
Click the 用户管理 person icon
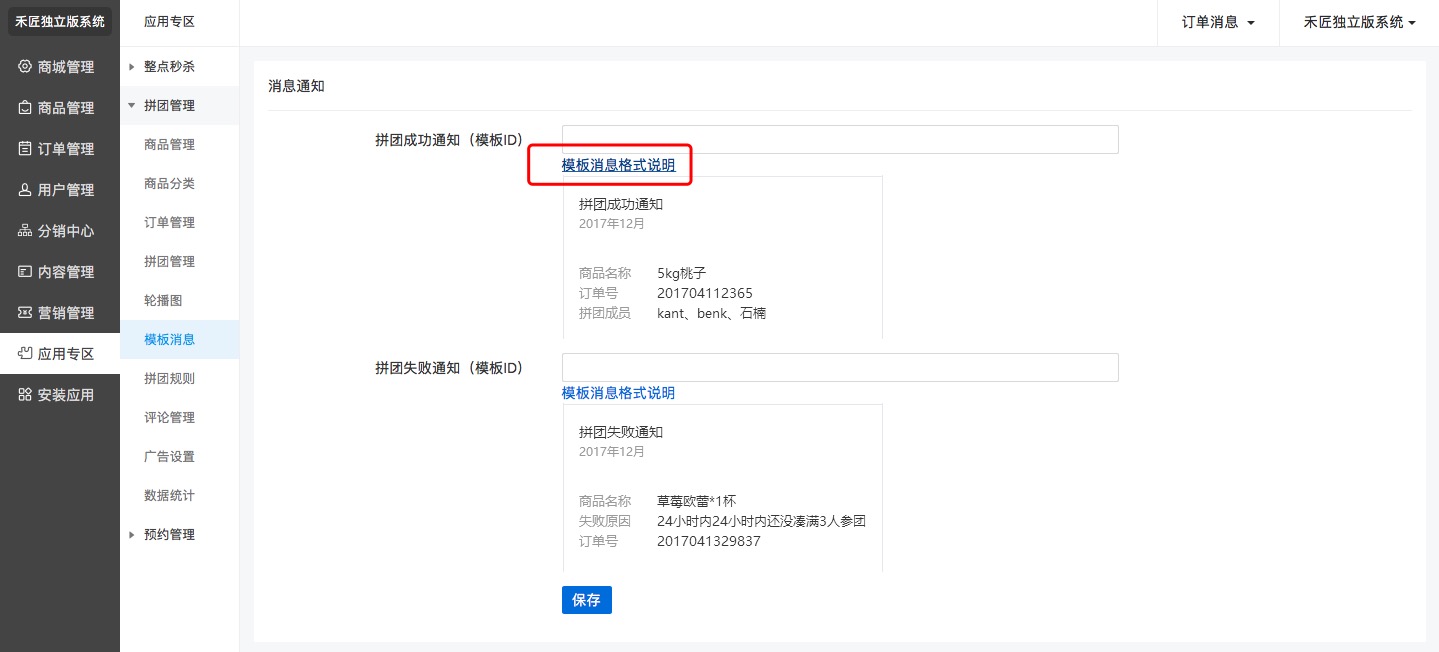click(25, 190)
